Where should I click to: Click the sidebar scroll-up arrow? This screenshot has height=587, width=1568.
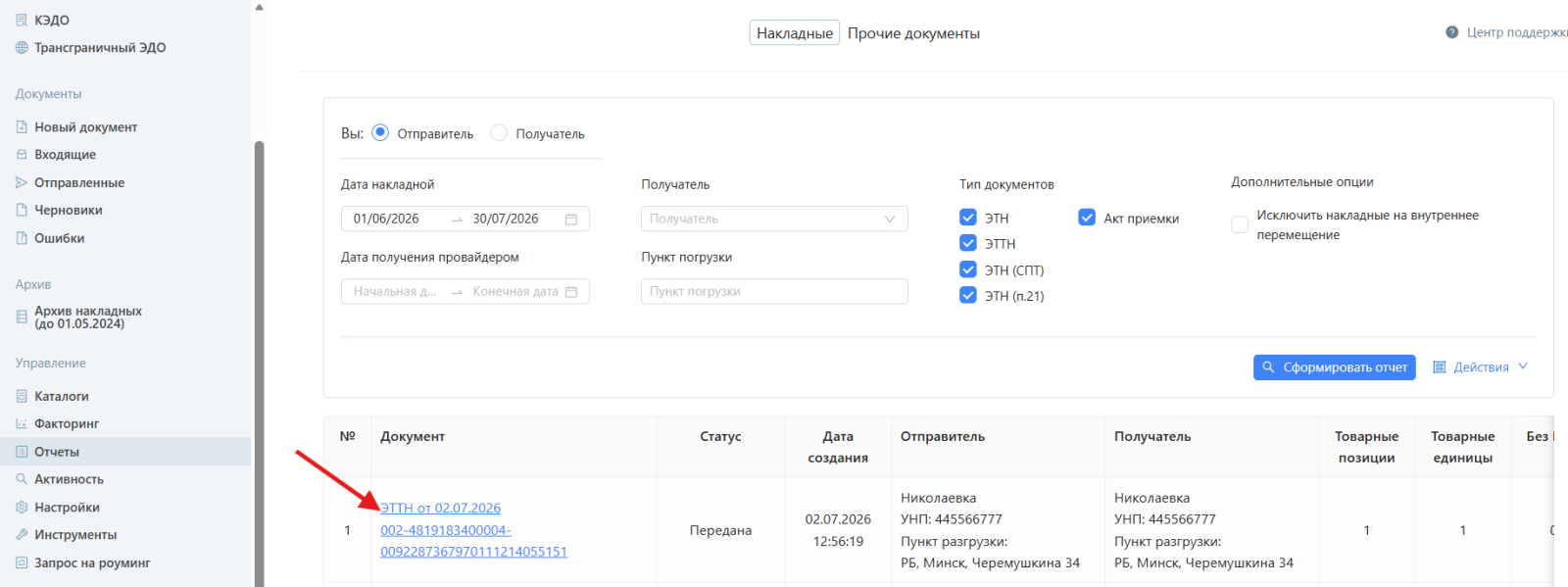pyautogui.click(x=259, y=7)
